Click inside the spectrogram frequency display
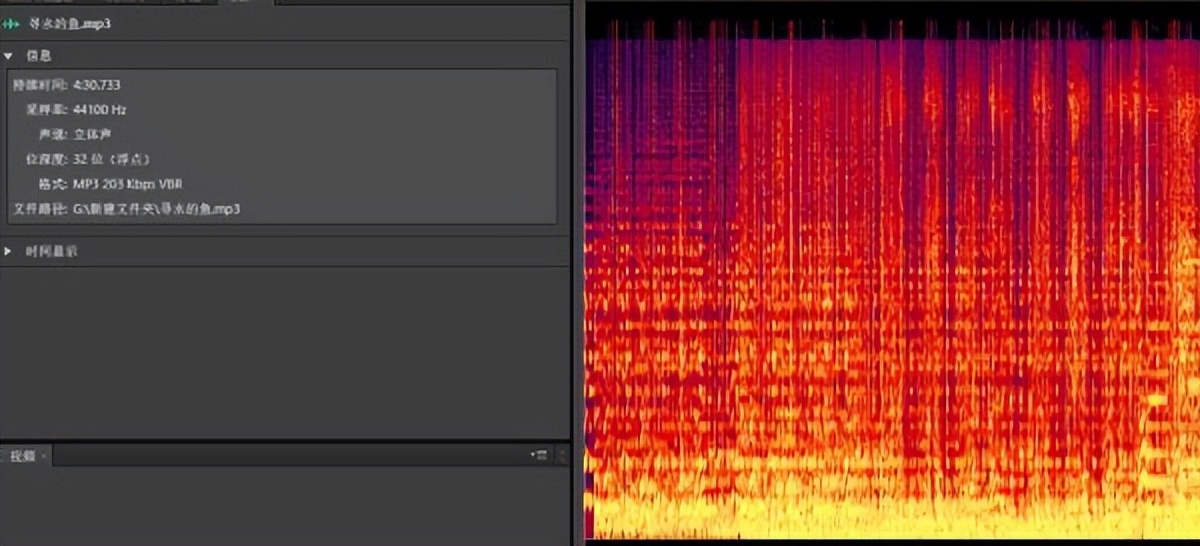The image size is (1200, 546). 890,280
